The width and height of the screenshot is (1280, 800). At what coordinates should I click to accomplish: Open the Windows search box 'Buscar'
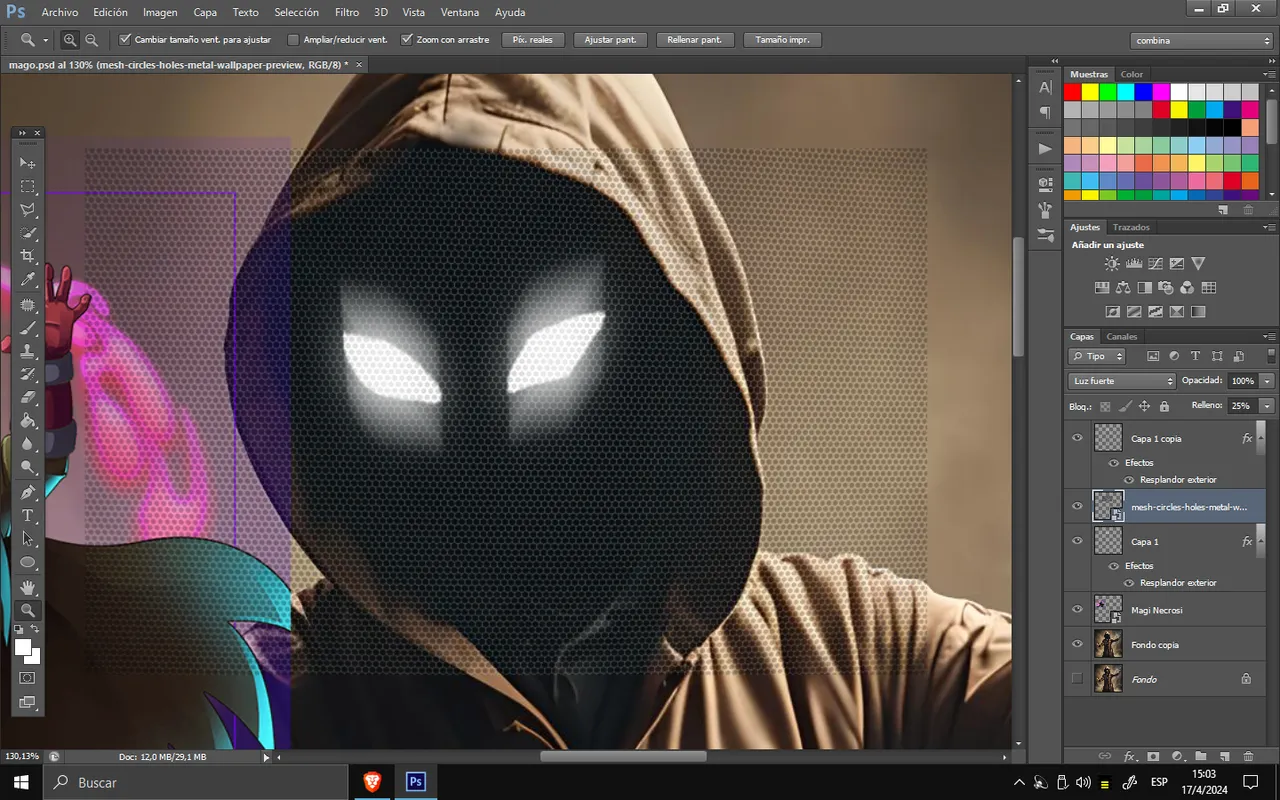(x=195, y=782)
